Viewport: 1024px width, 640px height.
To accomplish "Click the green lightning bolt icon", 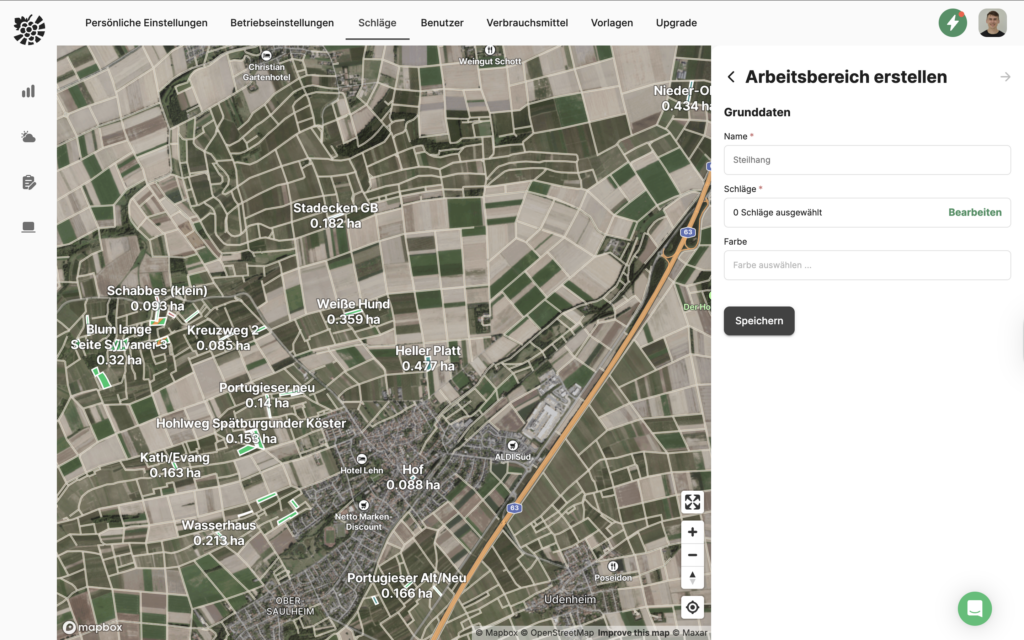I will tap(952, 23).
